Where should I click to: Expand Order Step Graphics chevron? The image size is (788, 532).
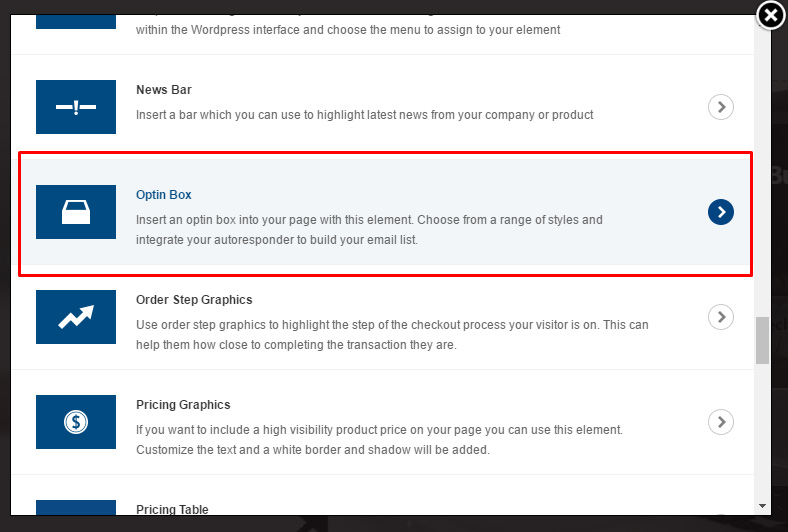(720, 317)
